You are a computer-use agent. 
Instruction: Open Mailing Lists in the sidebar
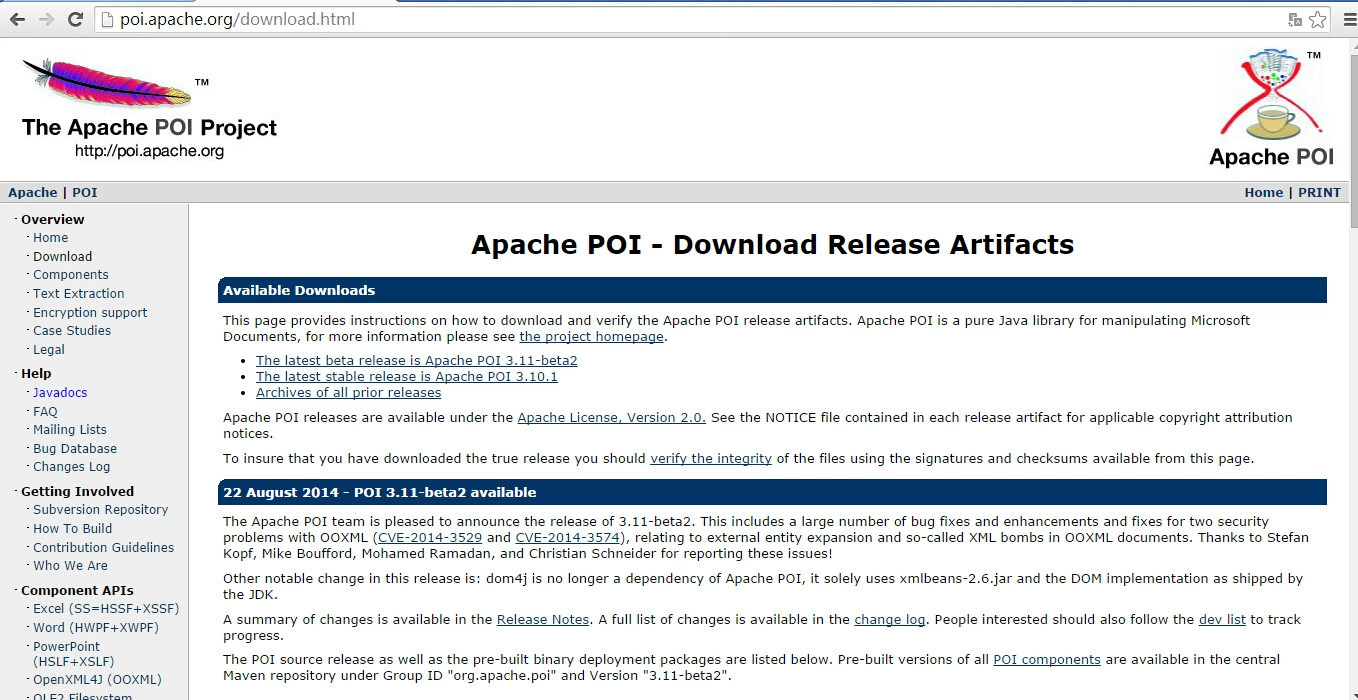pos(70,430)
